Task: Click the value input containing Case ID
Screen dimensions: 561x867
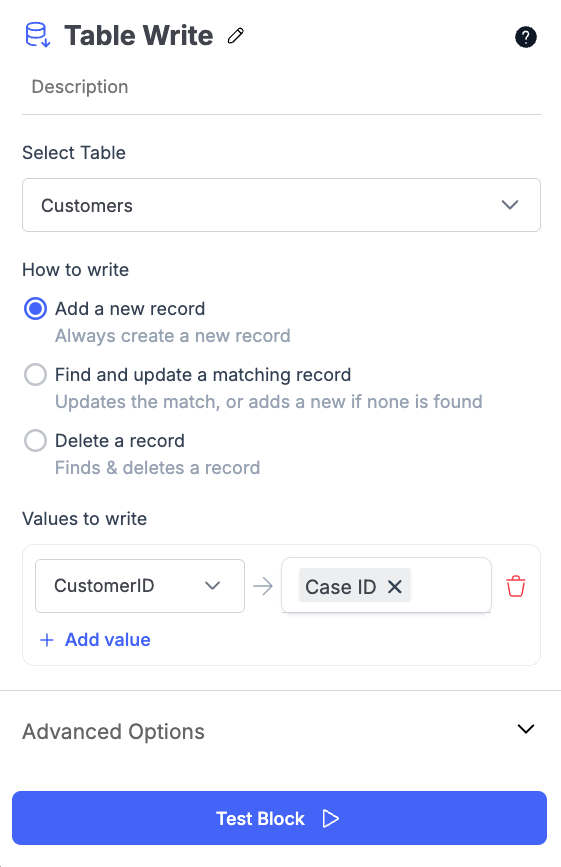Action: click(x=386, y=586)
